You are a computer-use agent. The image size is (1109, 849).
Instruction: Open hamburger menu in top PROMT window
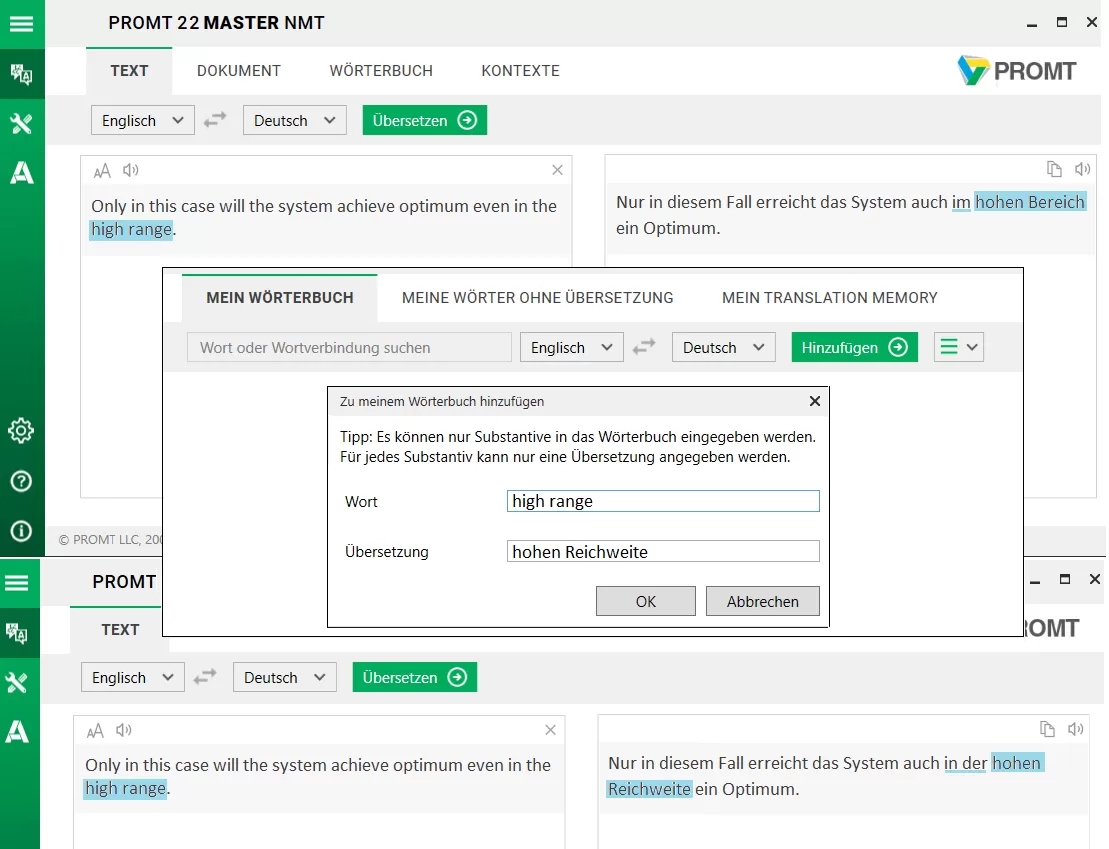pos(21,24)
